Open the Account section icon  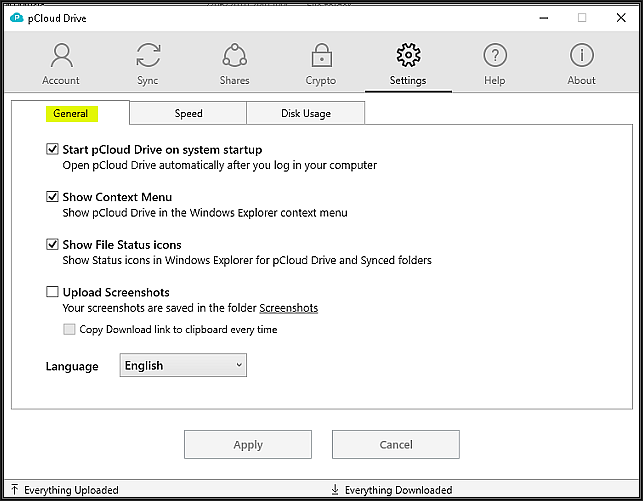coord(62,55)
